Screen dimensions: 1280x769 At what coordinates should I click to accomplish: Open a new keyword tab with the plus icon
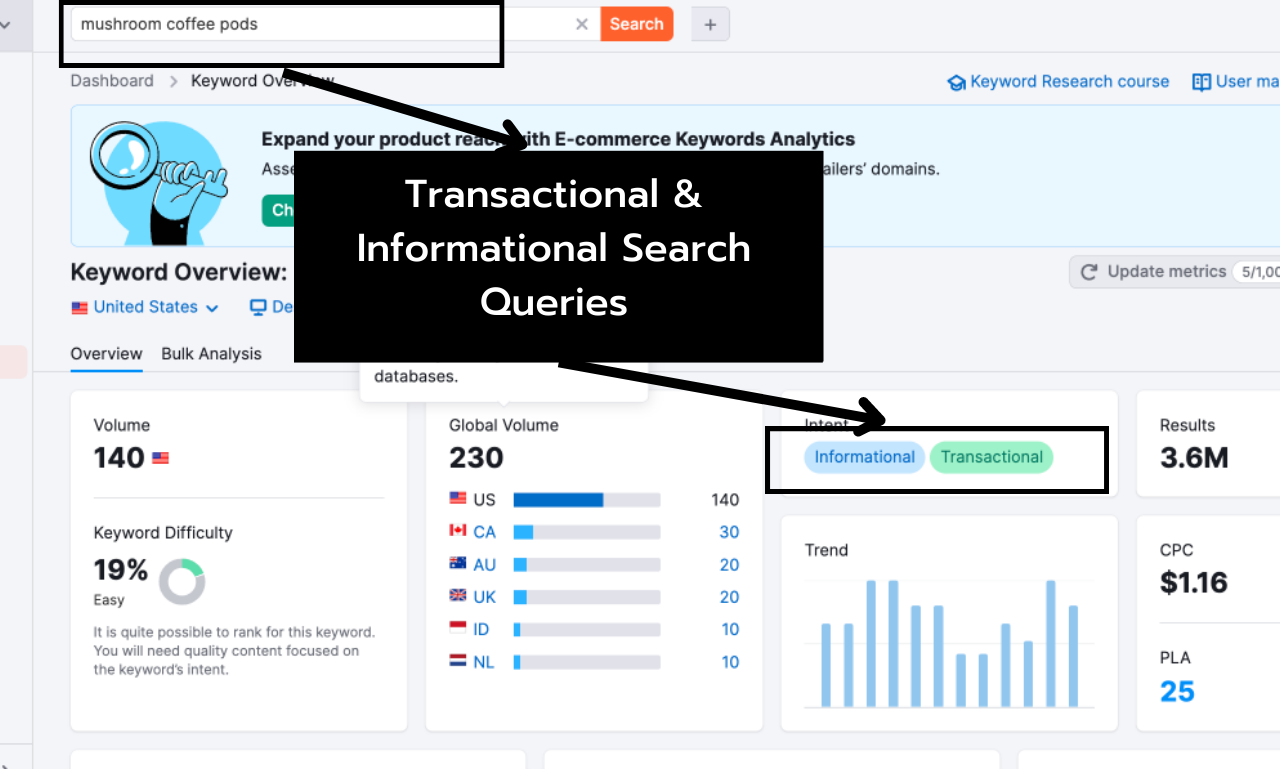coord(710,24)
